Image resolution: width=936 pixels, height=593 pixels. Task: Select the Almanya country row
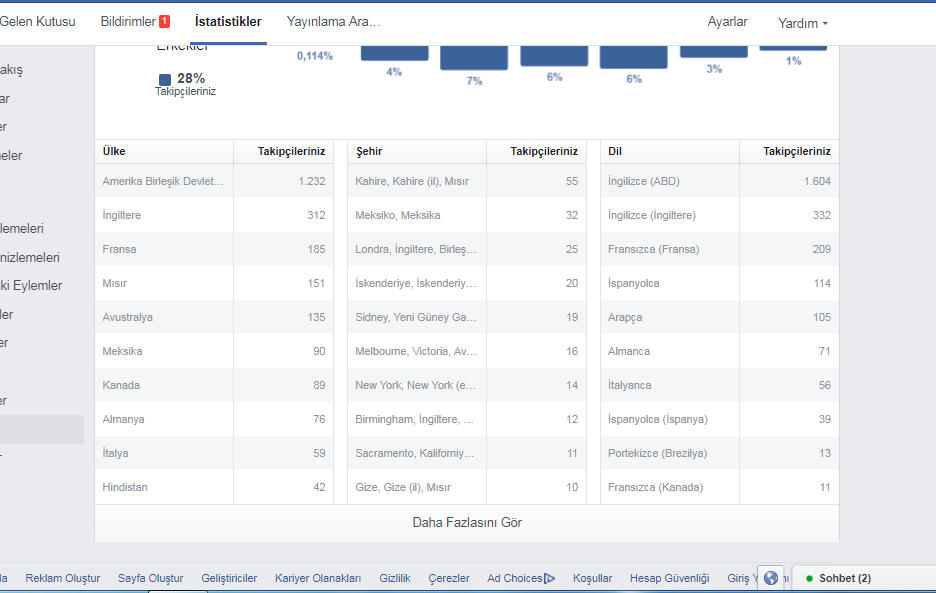[x=214, y=419]
